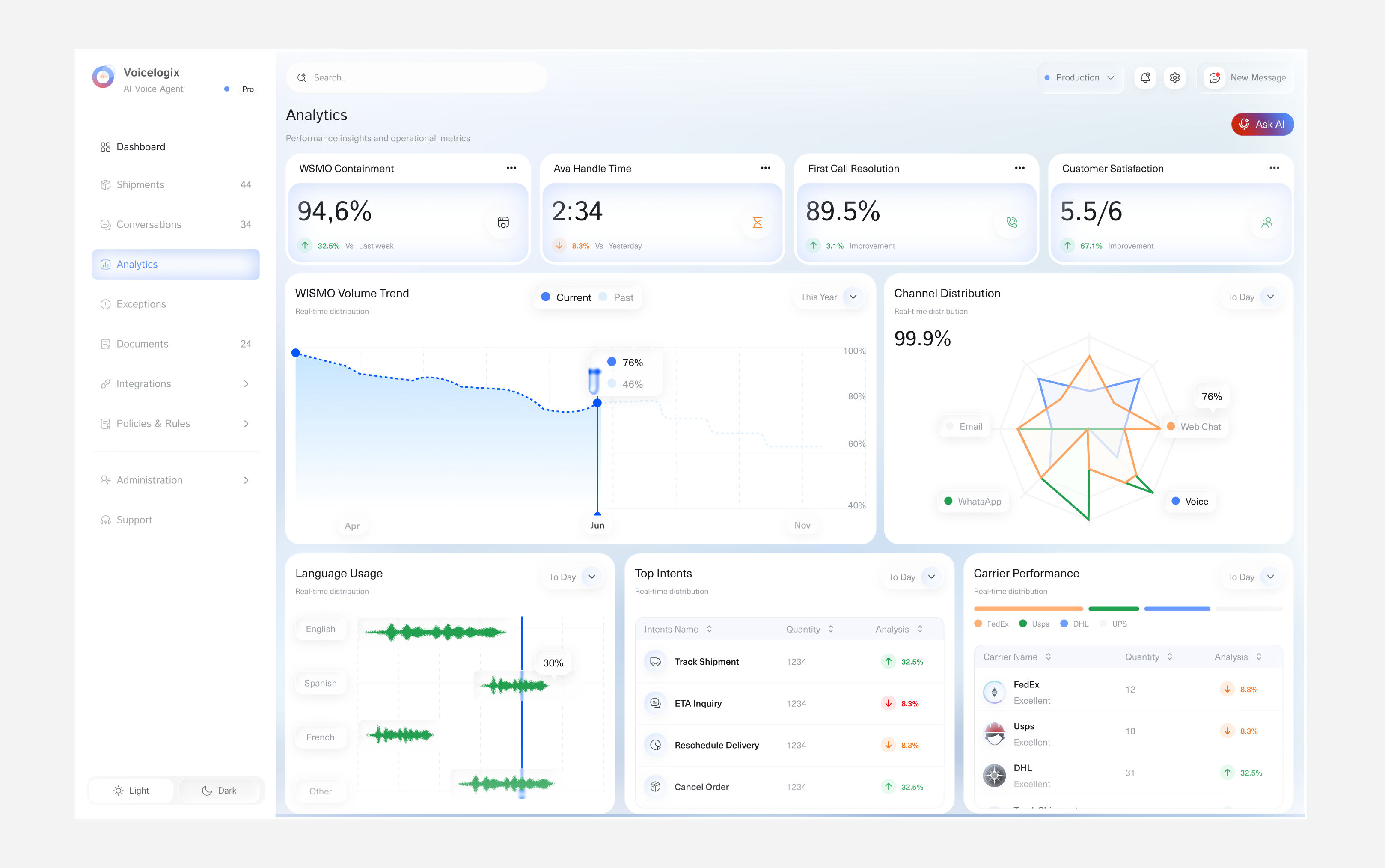This screenshot has height=868, width=1385.
Task: Click the Search input field
Action: (x=417, y=77)
